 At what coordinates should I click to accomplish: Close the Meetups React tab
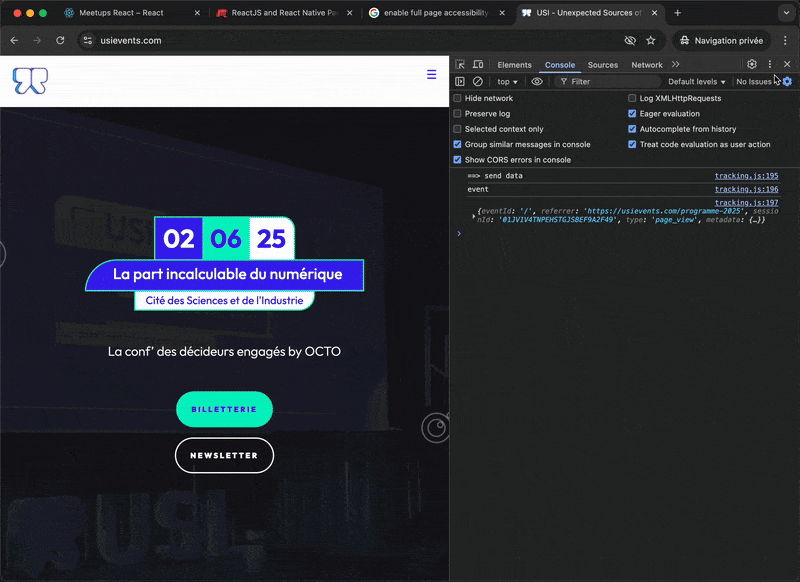[197, 13]
